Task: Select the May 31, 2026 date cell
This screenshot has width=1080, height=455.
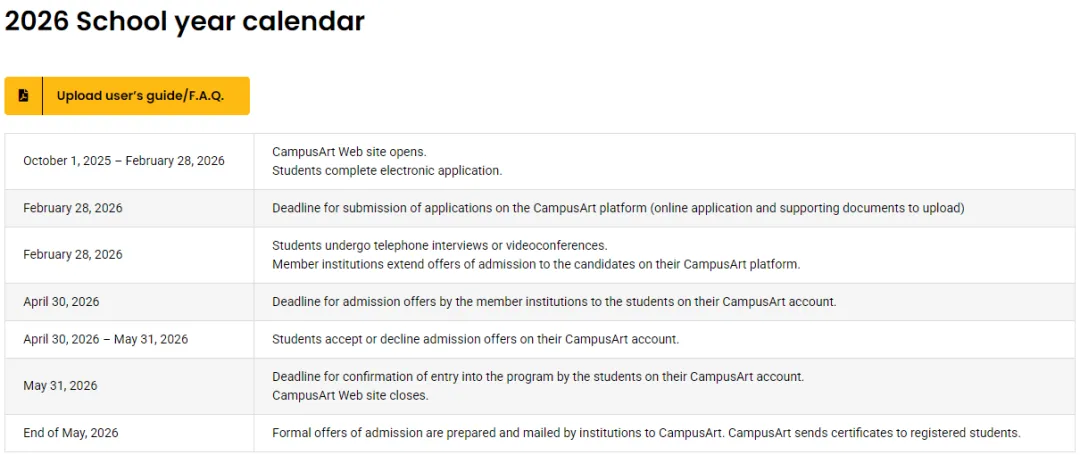Action: [60, 386]
